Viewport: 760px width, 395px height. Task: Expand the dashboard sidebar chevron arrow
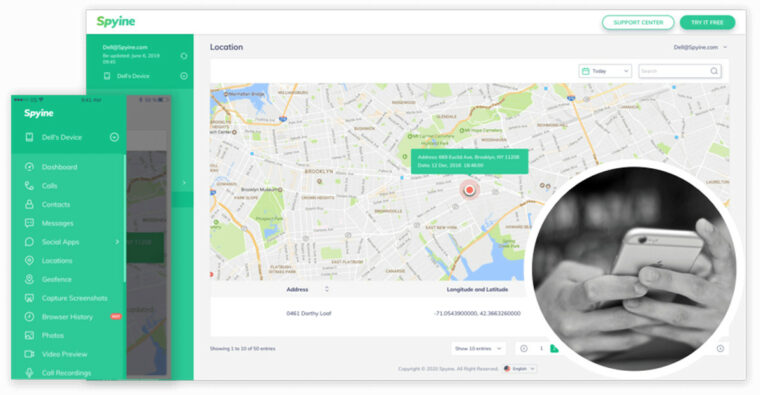pyautogui.click(x=184, y=183)
